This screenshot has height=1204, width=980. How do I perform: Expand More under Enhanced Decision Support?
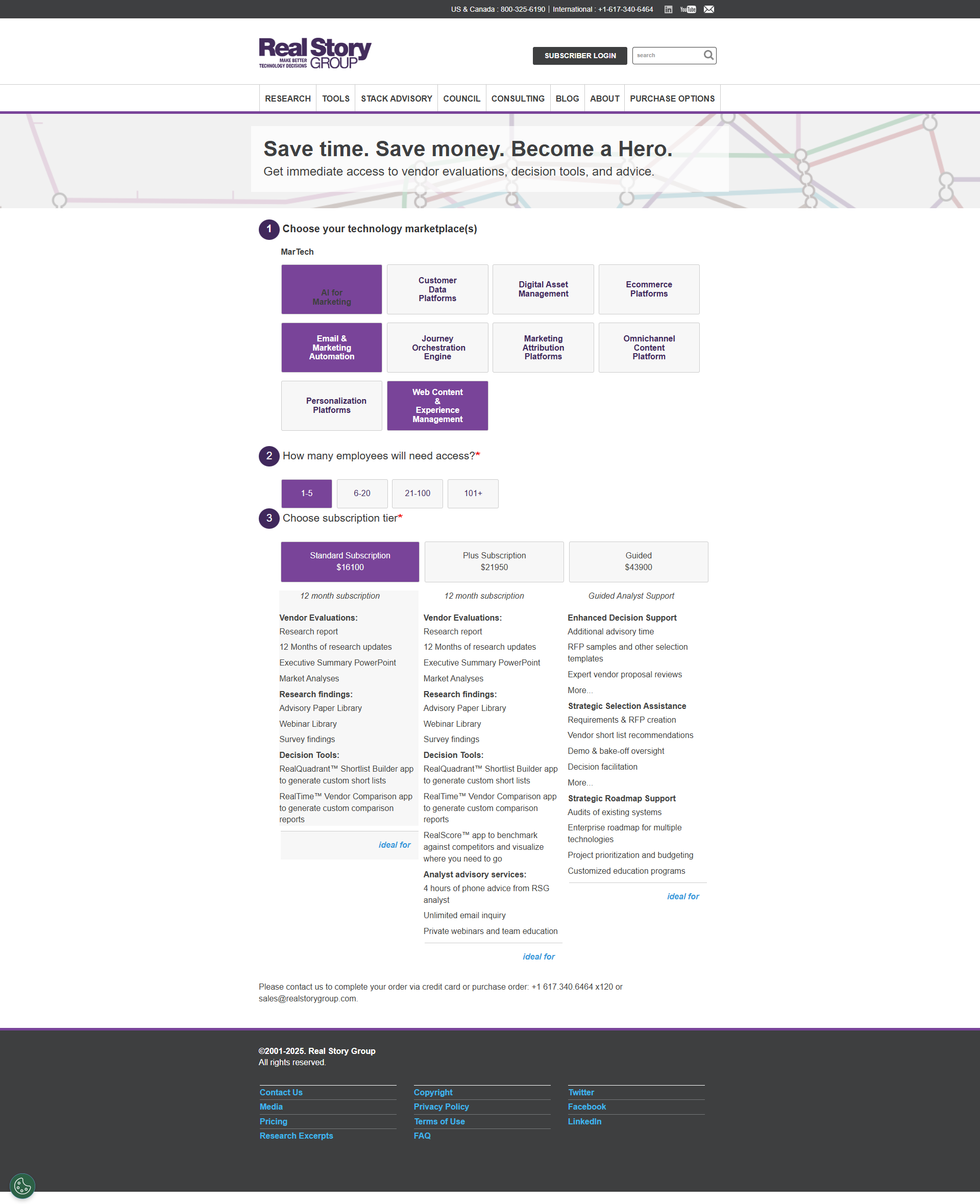point(580,690)
